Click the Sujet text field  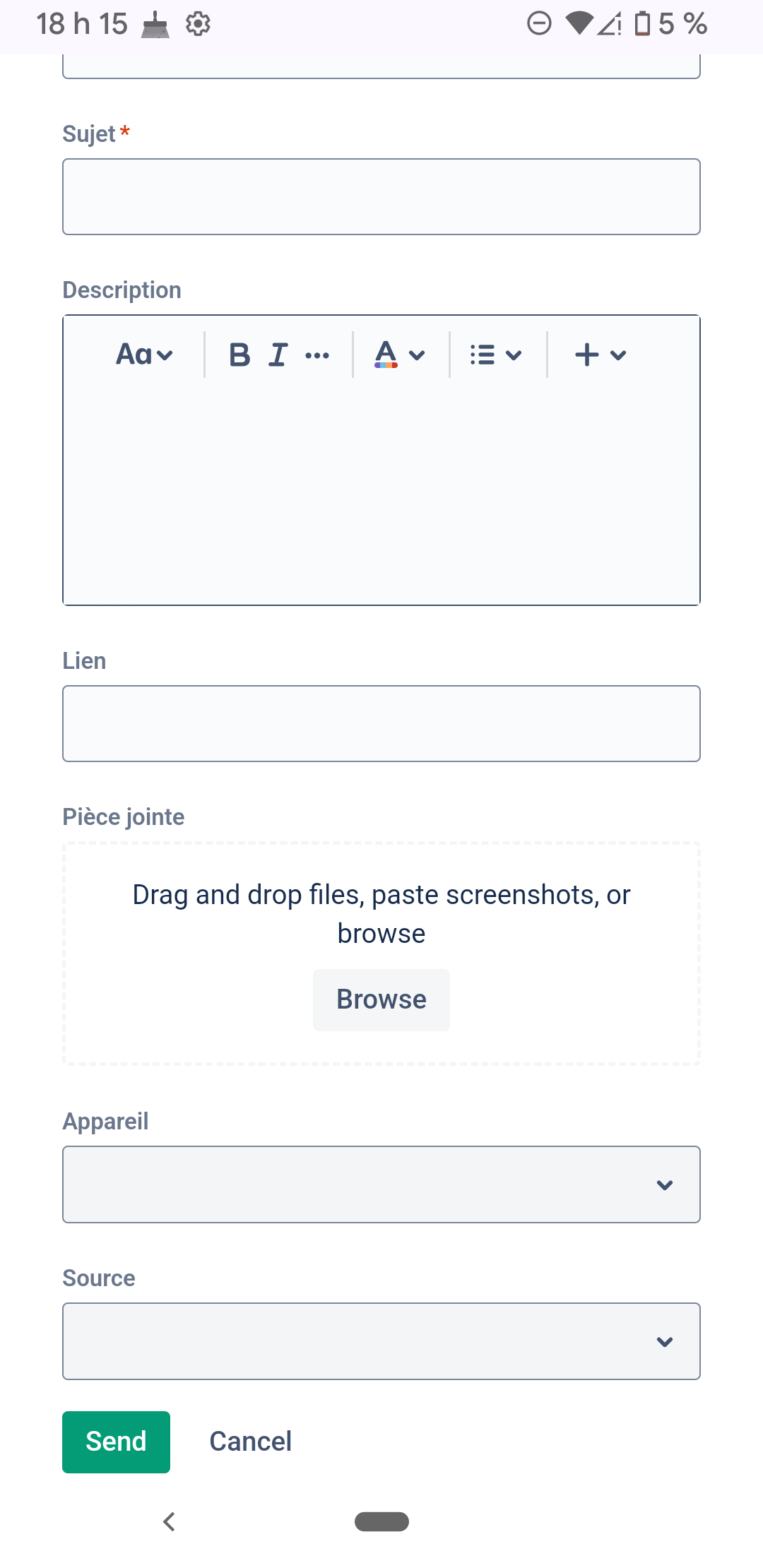click(381, 197)
